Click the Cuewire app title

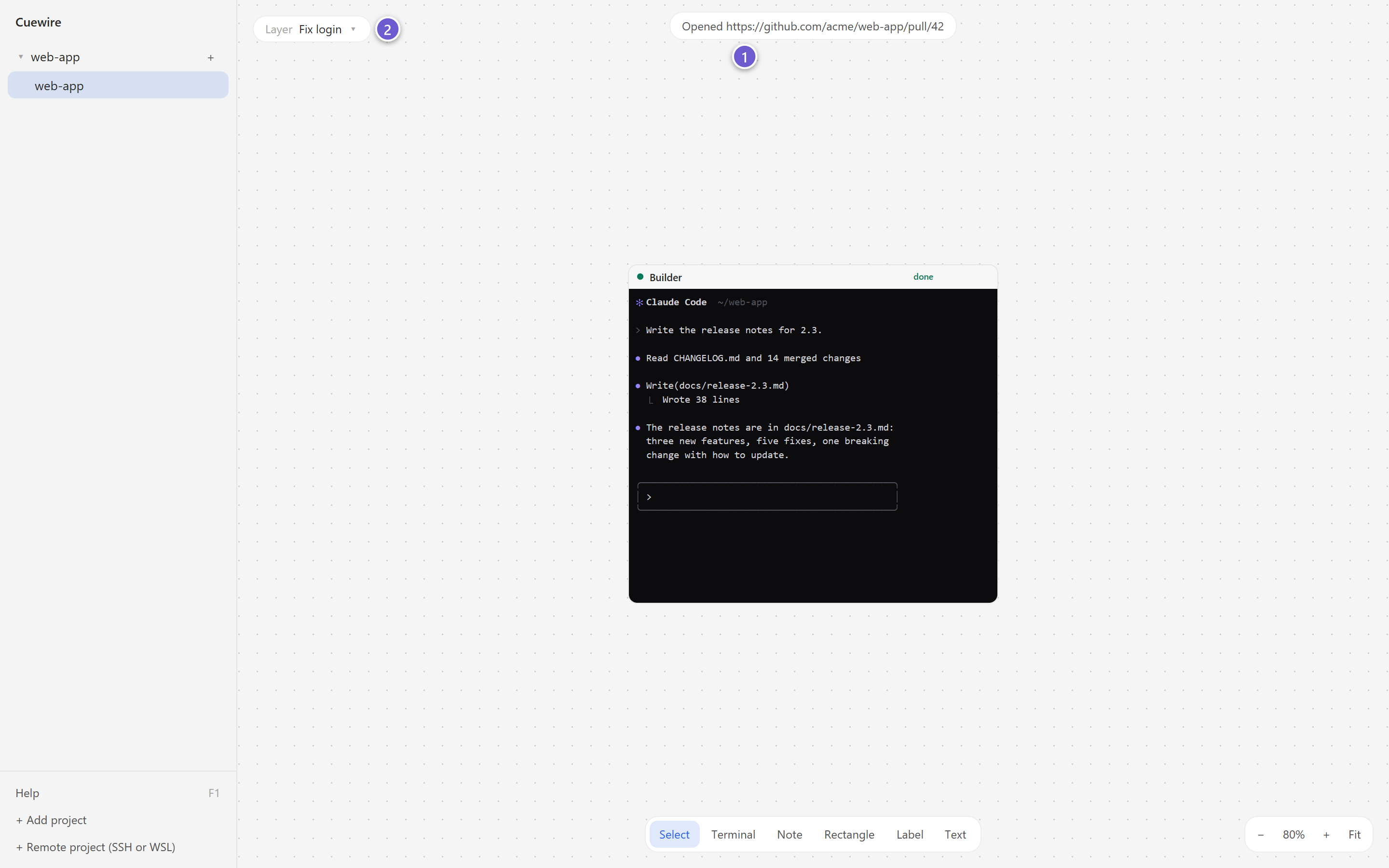pyautogui.click(x=38, y=22)
